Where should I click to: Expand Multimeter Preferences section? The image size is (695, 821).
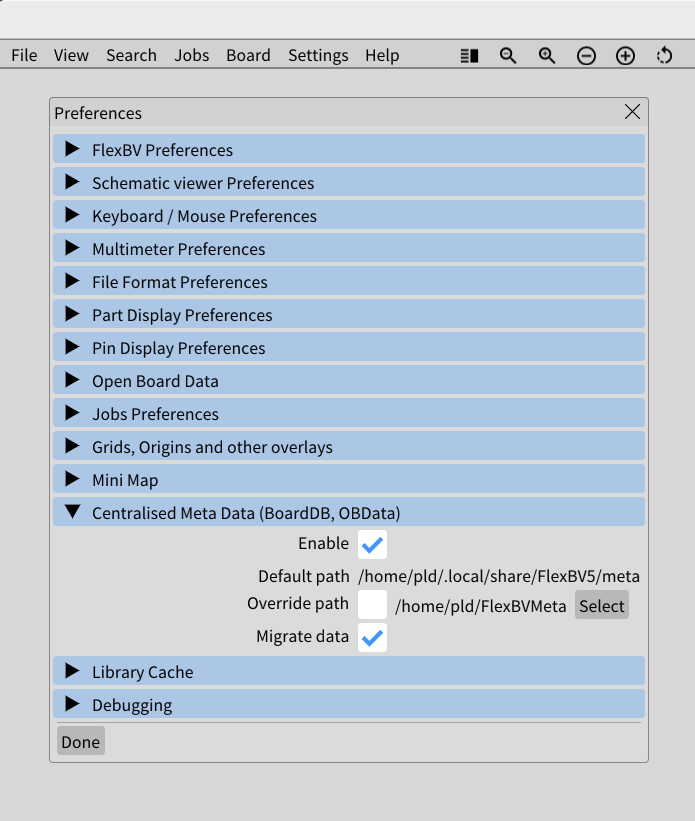[349, 248]
